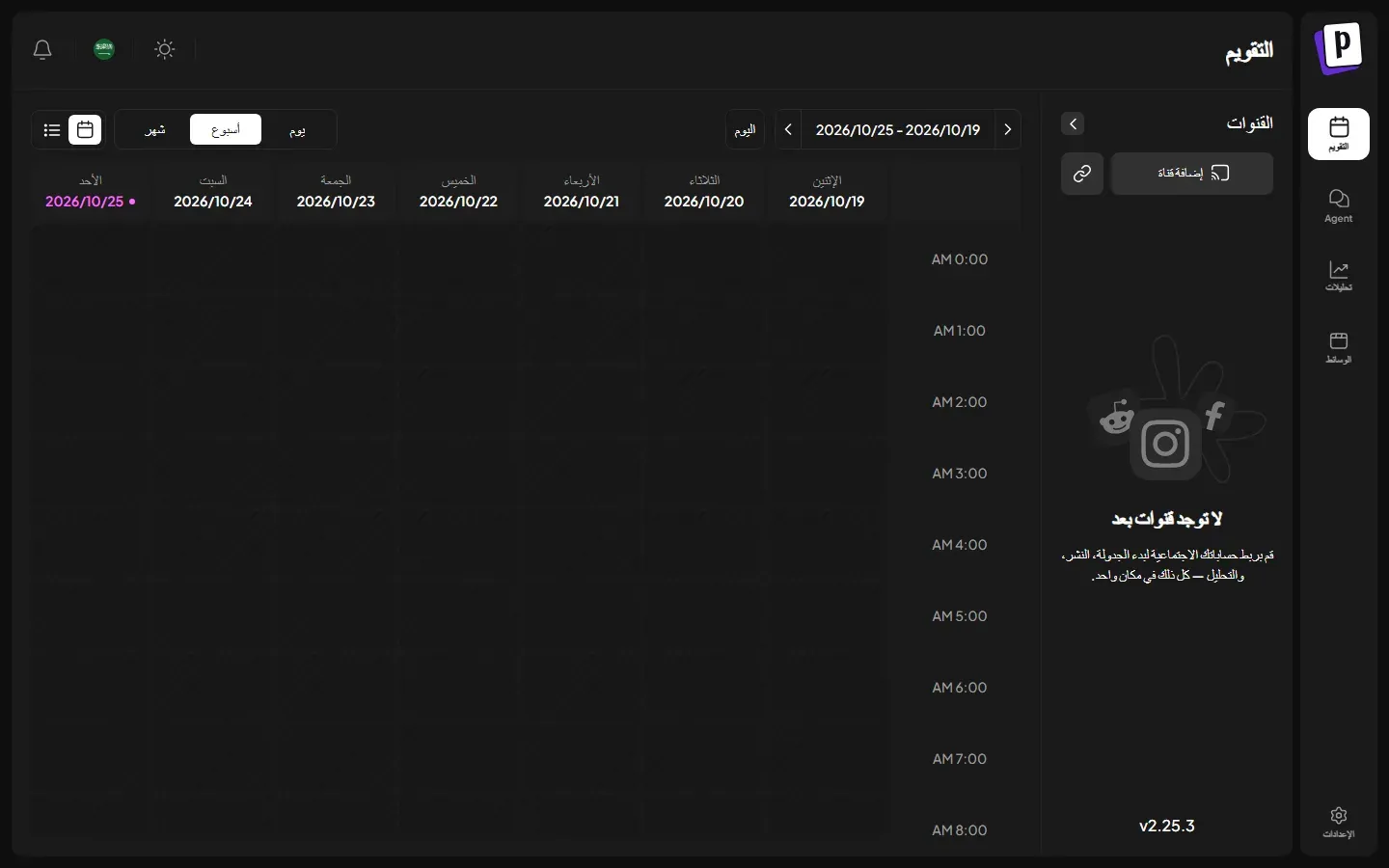Click the الخميس 2026/10/22 column header

pyautogui.click(x=458, y=192)
